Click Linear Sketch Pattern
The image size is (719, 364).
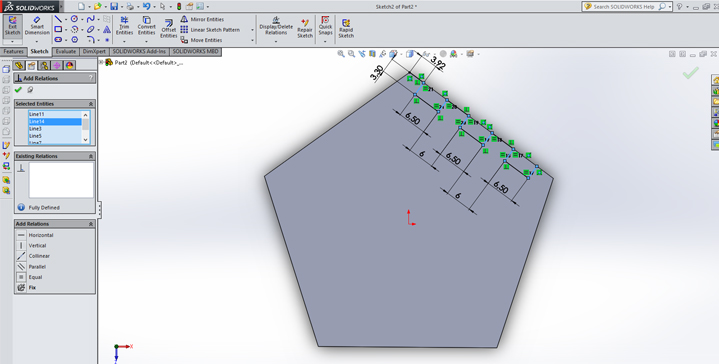(210, 29)
